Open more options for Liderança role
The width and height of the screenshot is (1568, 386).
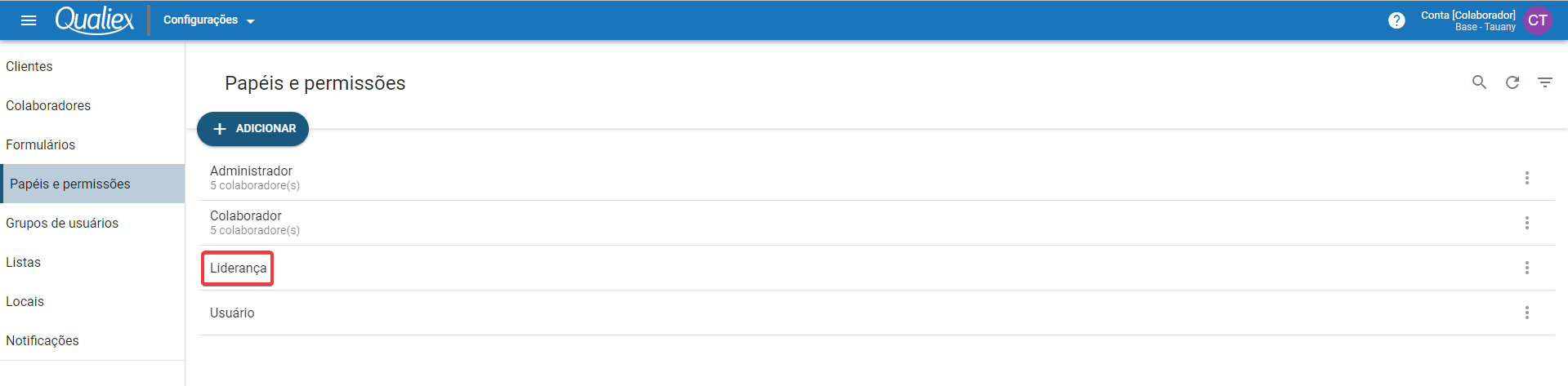(1527, 268)
